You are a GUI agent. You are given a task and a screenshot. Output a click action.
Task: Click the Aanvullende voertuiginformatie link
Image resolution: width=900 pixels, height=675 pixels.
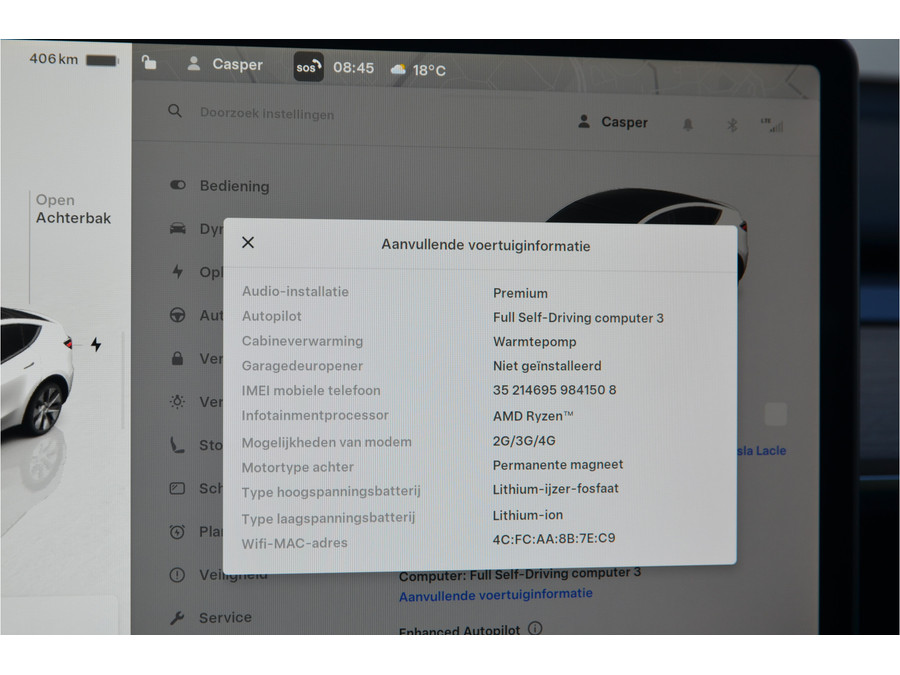tap(495, 594)
